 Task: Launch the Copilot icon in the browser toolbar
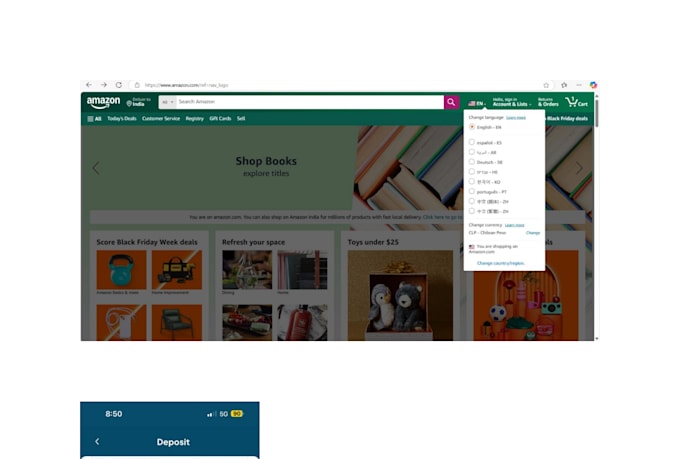593,85
